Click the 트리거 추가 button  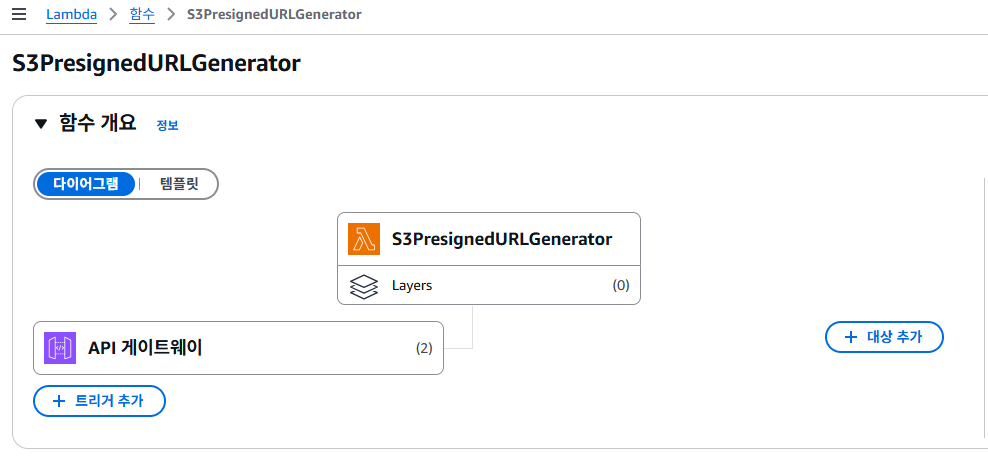[x=99, y=401]
